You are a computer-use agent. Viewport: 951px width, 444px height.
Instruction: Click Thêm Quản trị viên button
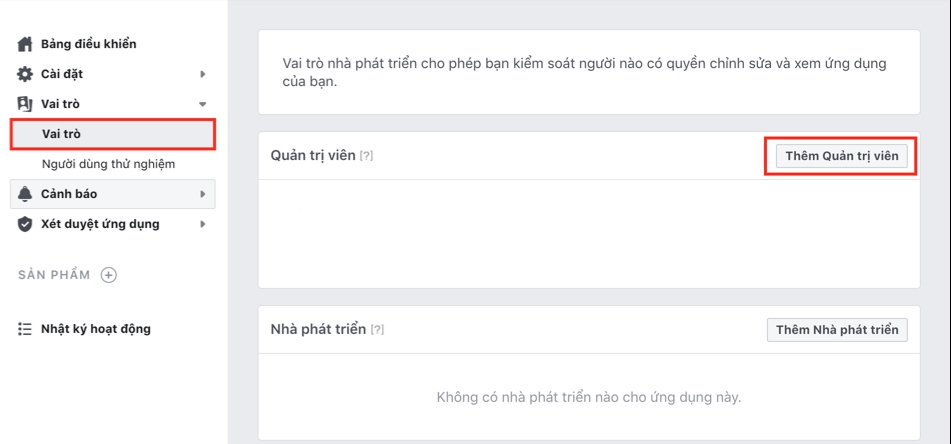(841, 156)
